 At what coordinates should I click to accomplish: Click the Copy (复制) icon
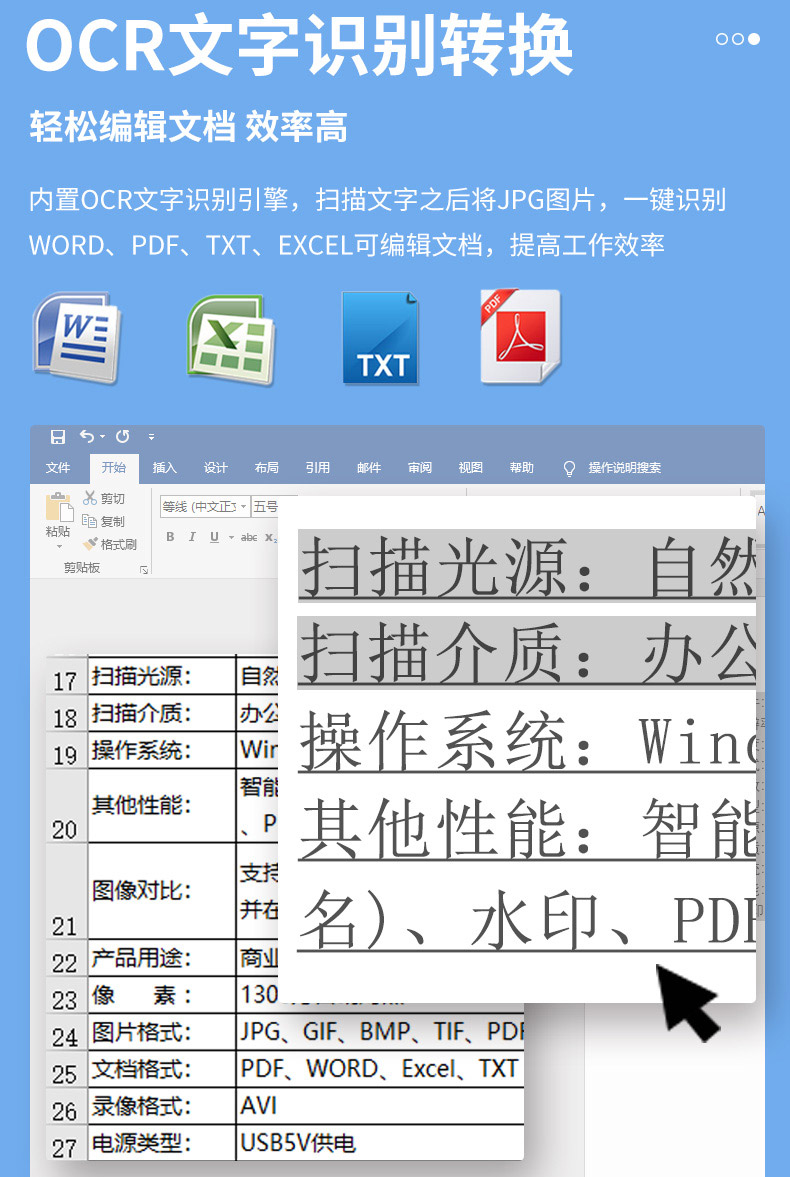click(x=90, y=521)
